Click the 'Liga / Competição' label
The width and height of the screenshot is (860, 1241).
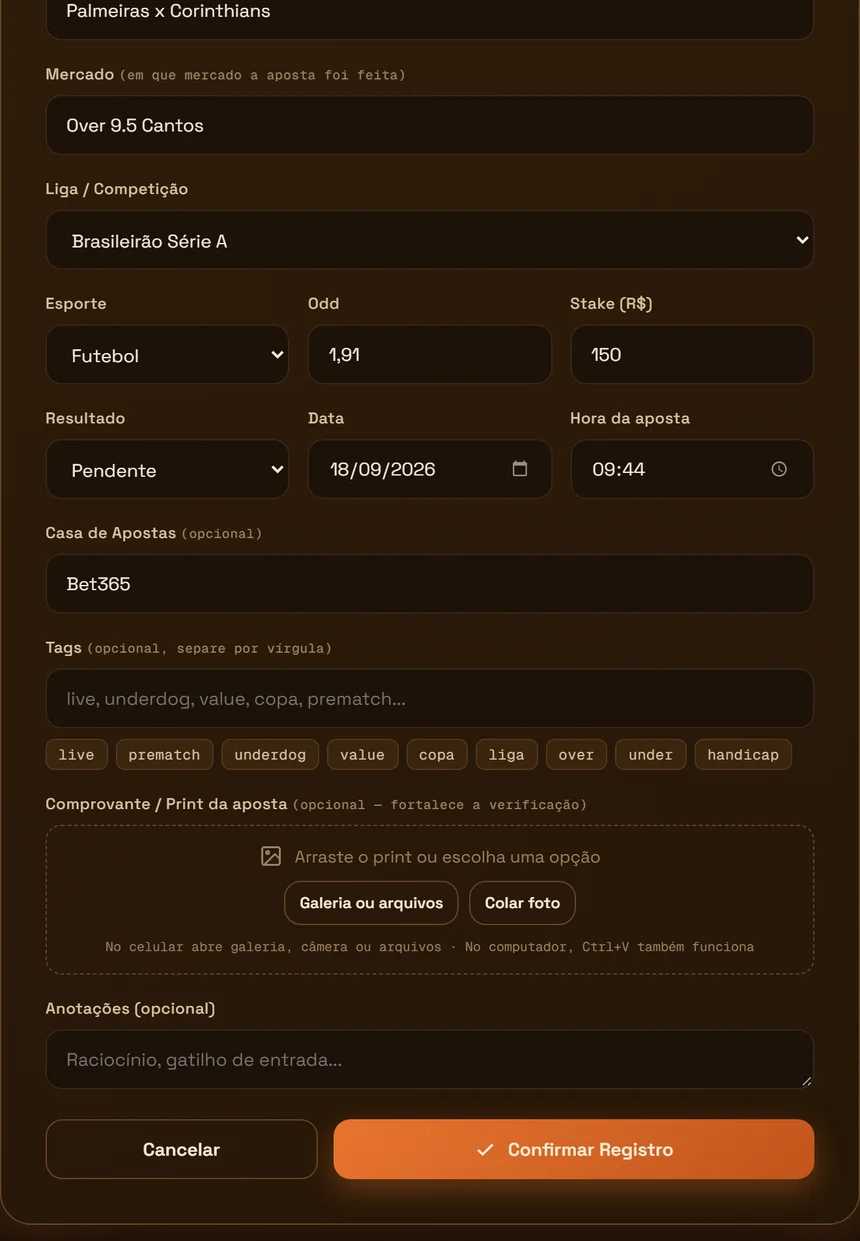(117, 189)
